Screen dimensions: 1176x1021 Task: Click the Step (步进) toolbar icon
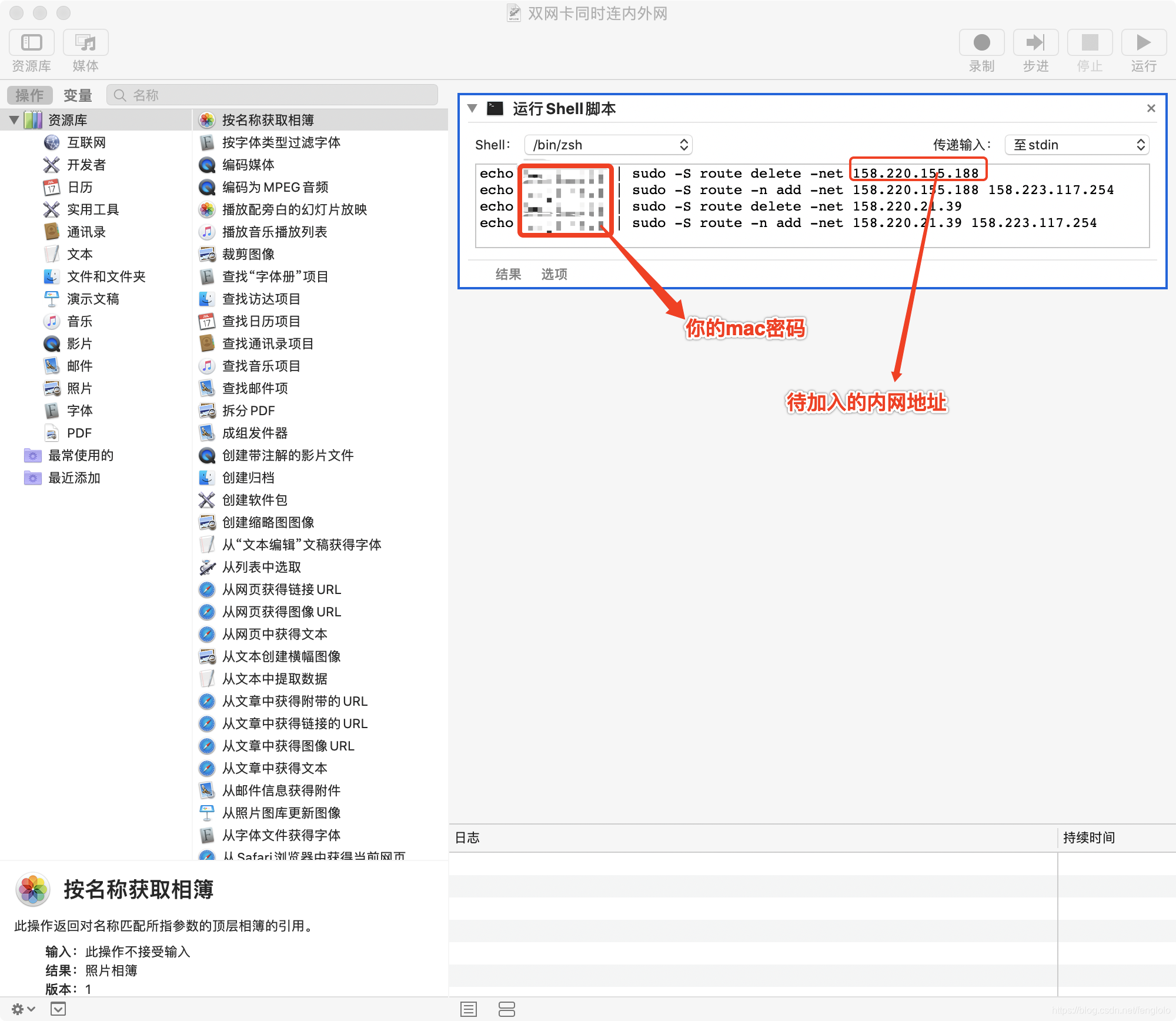coord(1035,42)
